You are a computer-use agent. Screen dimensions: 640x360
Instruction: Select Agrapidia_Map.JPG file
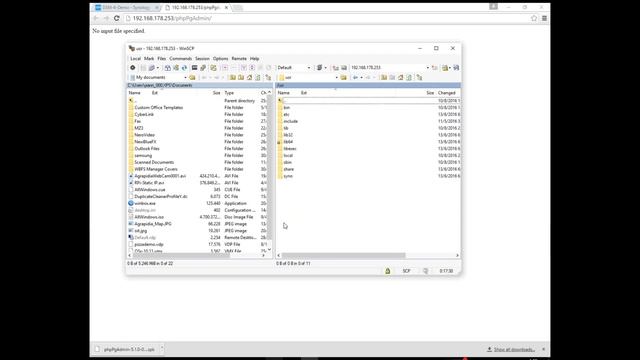[153, 224]
